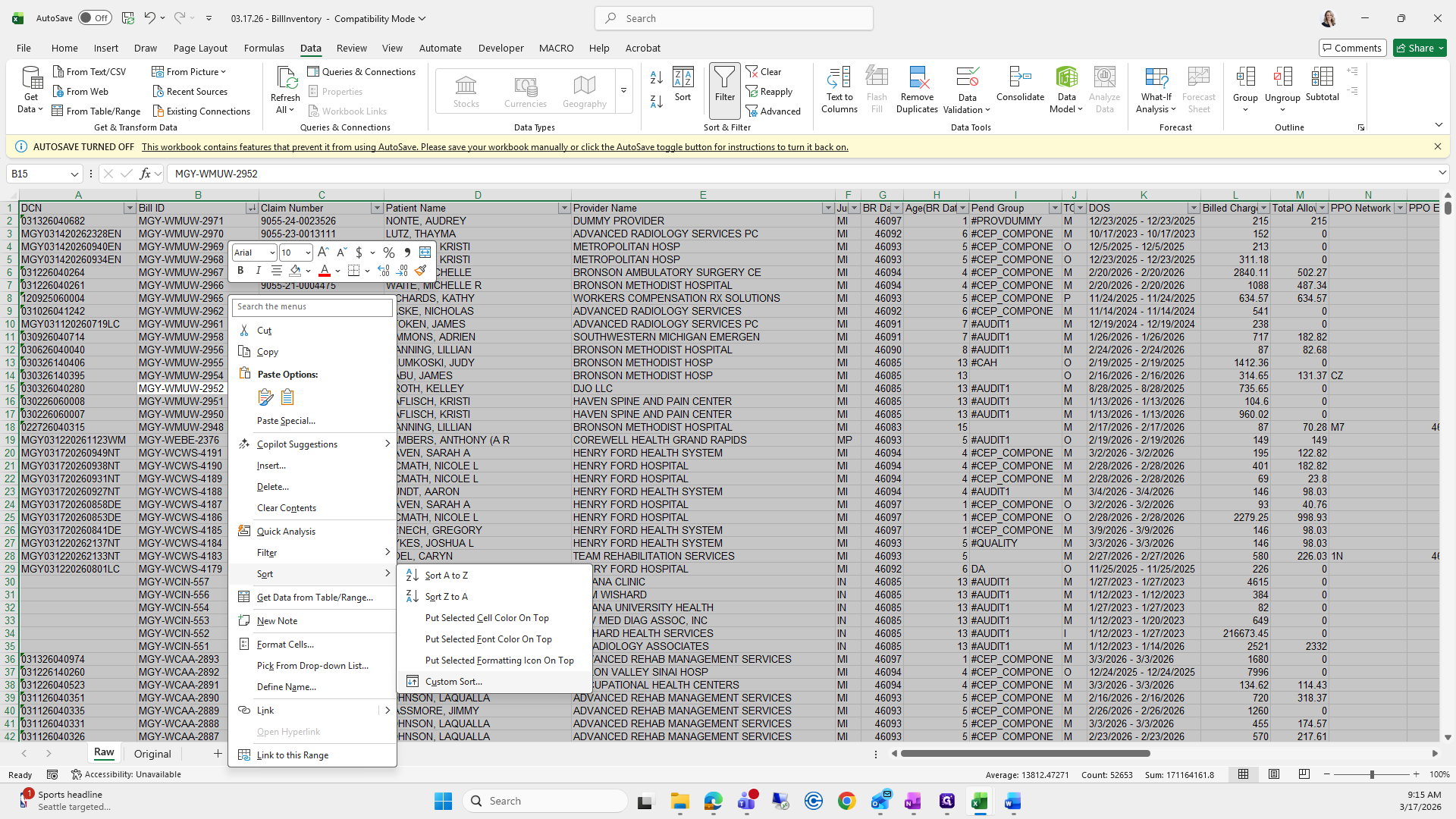Open the Patient Name column filter dropdown
This screenshot has height=819, width=1456.
tap(563, 208)
